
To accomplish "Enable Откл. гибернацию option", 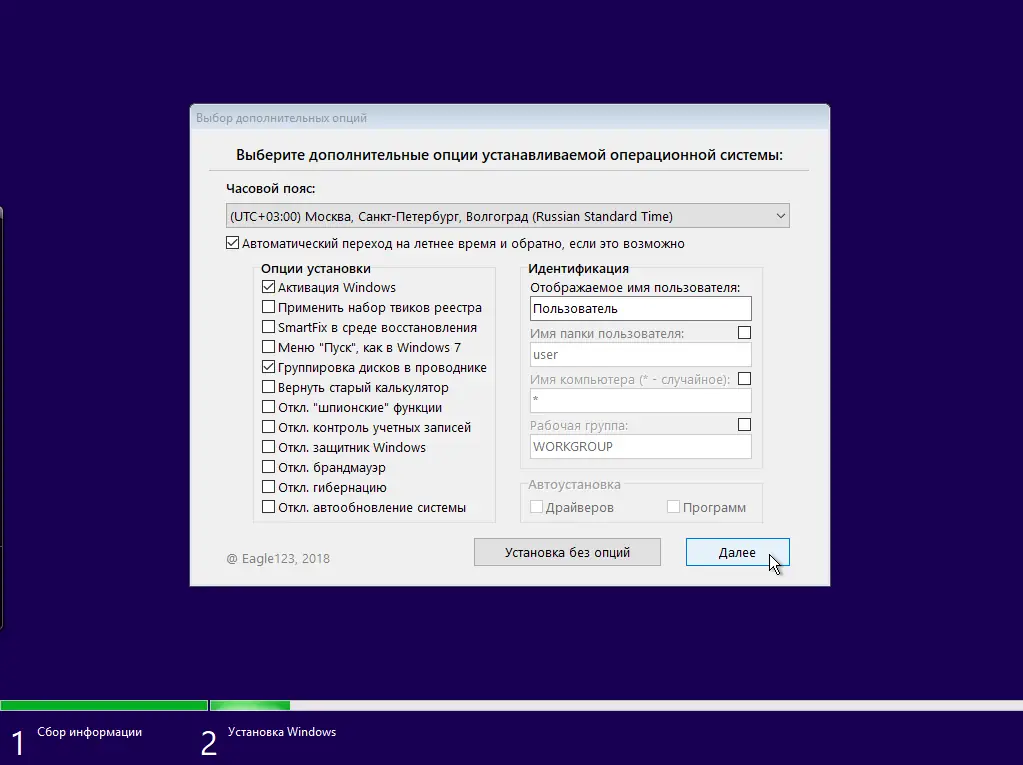I will (268, 487).
